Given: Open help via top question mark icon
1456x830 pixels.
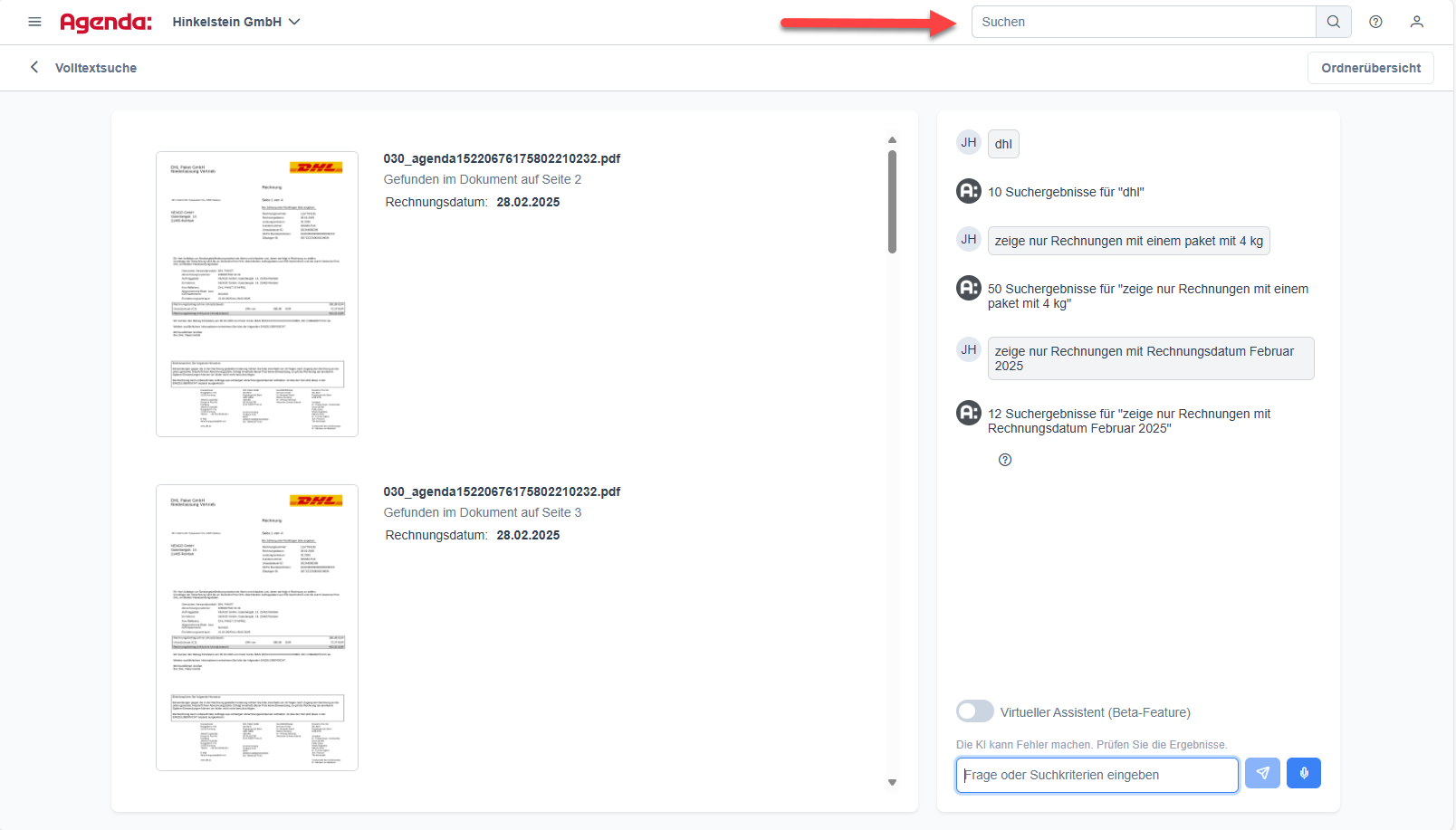Looking at the screenshot, I should tap(1375, 22).
